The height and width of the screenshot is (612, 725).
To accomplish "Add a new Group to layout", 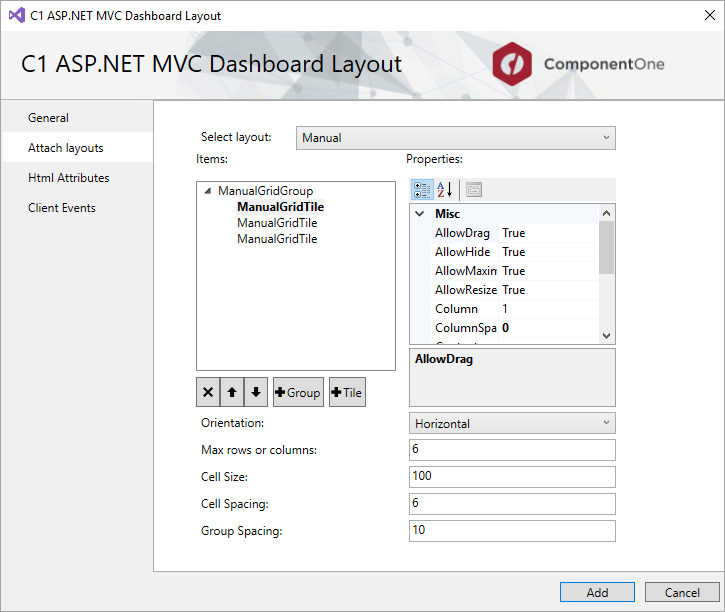I will point(298,393).
